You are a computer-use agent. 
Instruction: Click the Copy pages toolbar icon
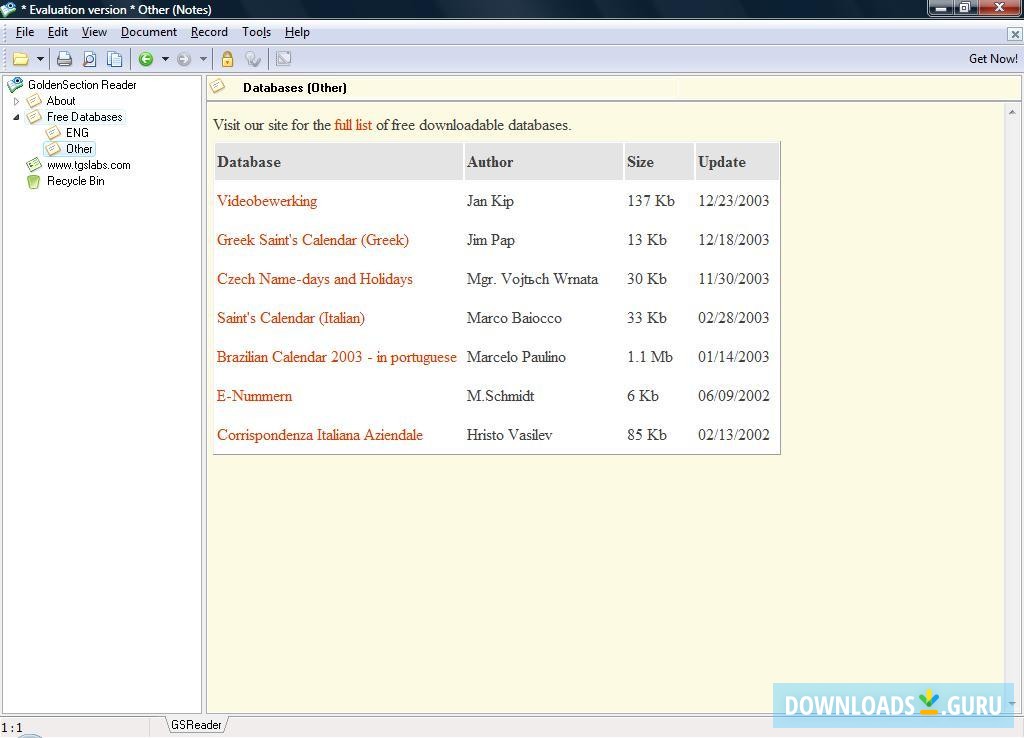pos(114,59)
